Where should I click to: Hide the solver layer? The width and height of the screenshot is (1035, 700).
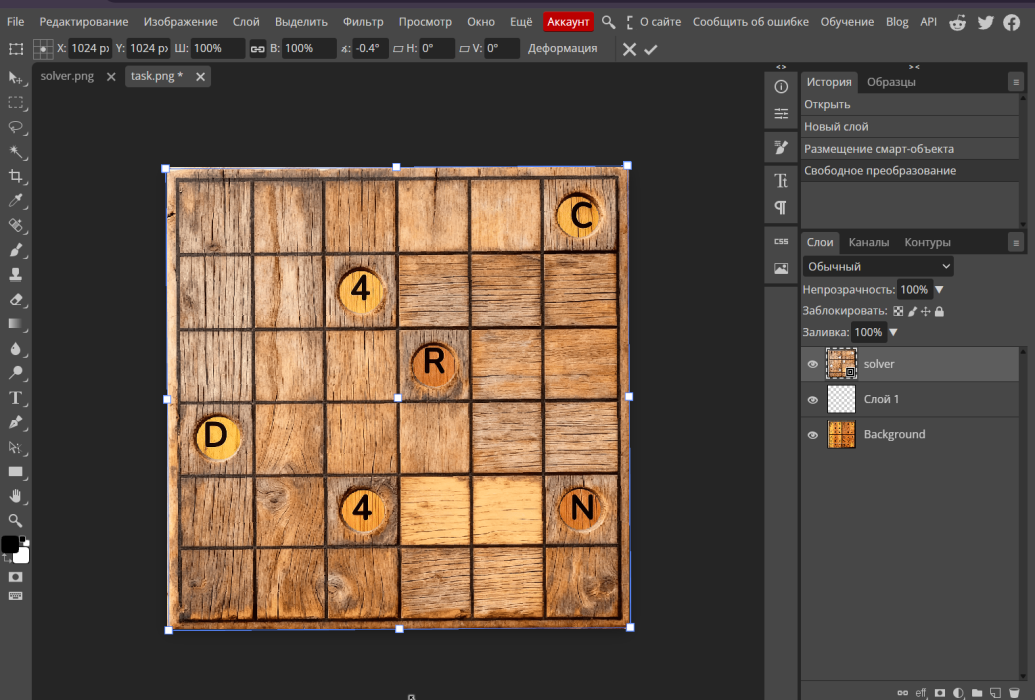click(813, 364)
